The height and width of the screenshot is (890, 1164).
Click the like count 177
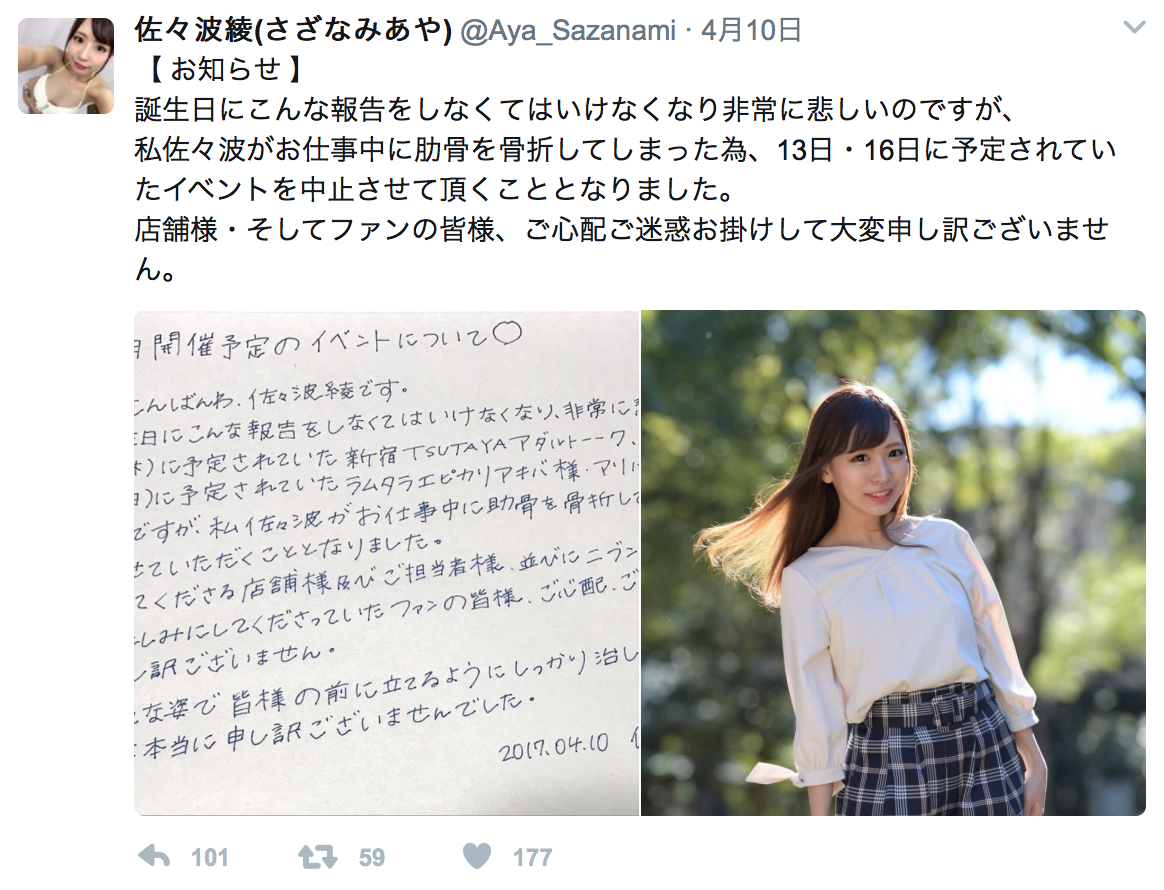(x=532, y=858)
